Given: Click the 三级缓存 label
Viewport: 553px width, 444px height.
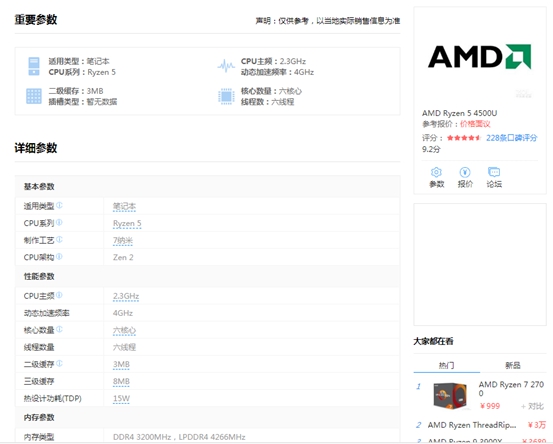Looking at the screenshot, I should pos(39,382).
